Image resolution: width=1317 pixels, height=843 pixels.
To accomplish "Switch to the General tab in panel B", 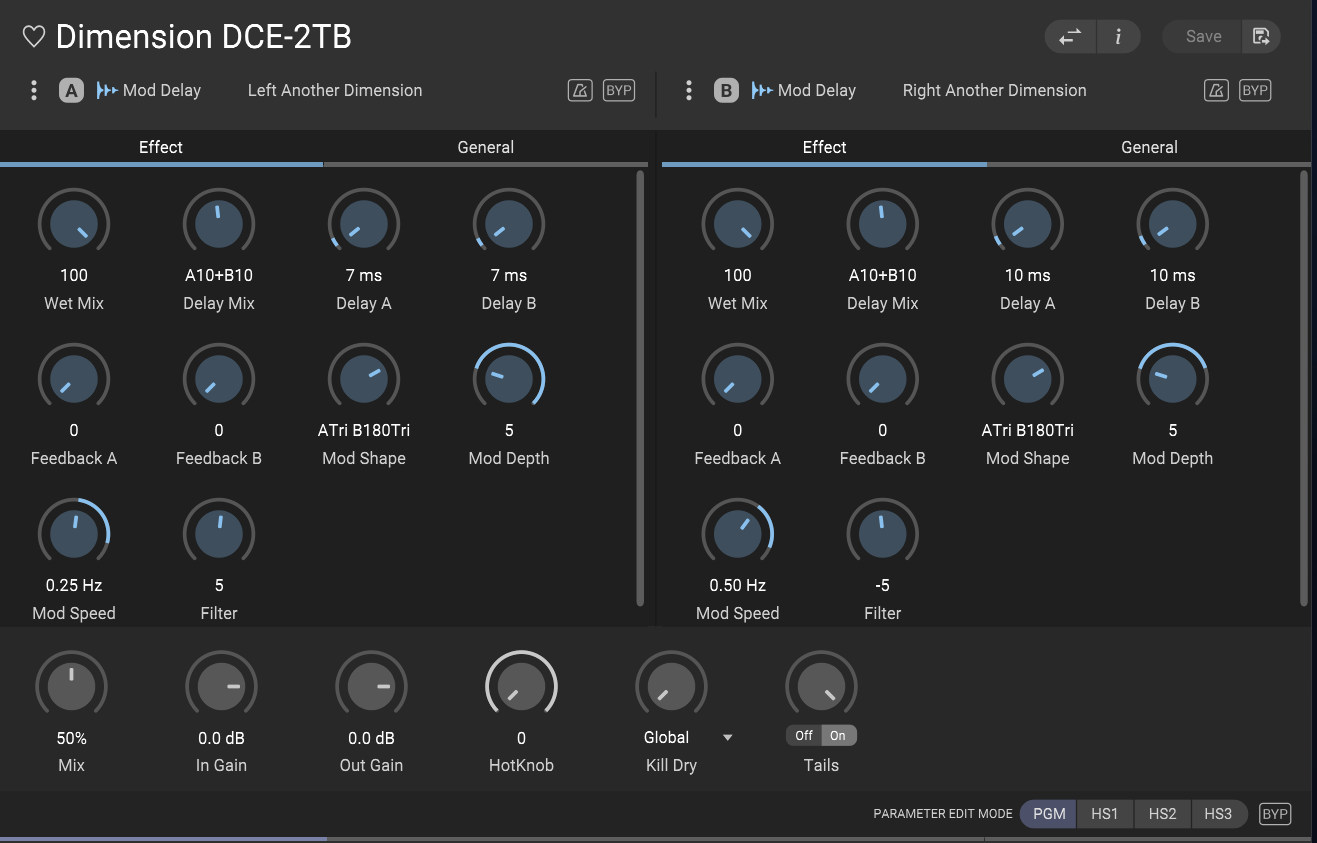I will [x=1149, y=148].
